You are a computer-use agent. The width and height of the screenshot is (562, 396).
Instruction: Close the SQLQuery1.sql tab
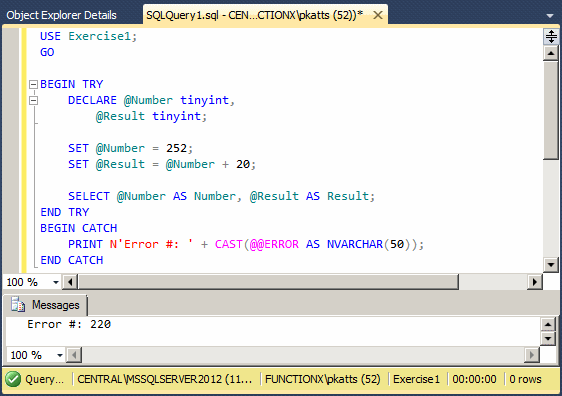point(378,15)
